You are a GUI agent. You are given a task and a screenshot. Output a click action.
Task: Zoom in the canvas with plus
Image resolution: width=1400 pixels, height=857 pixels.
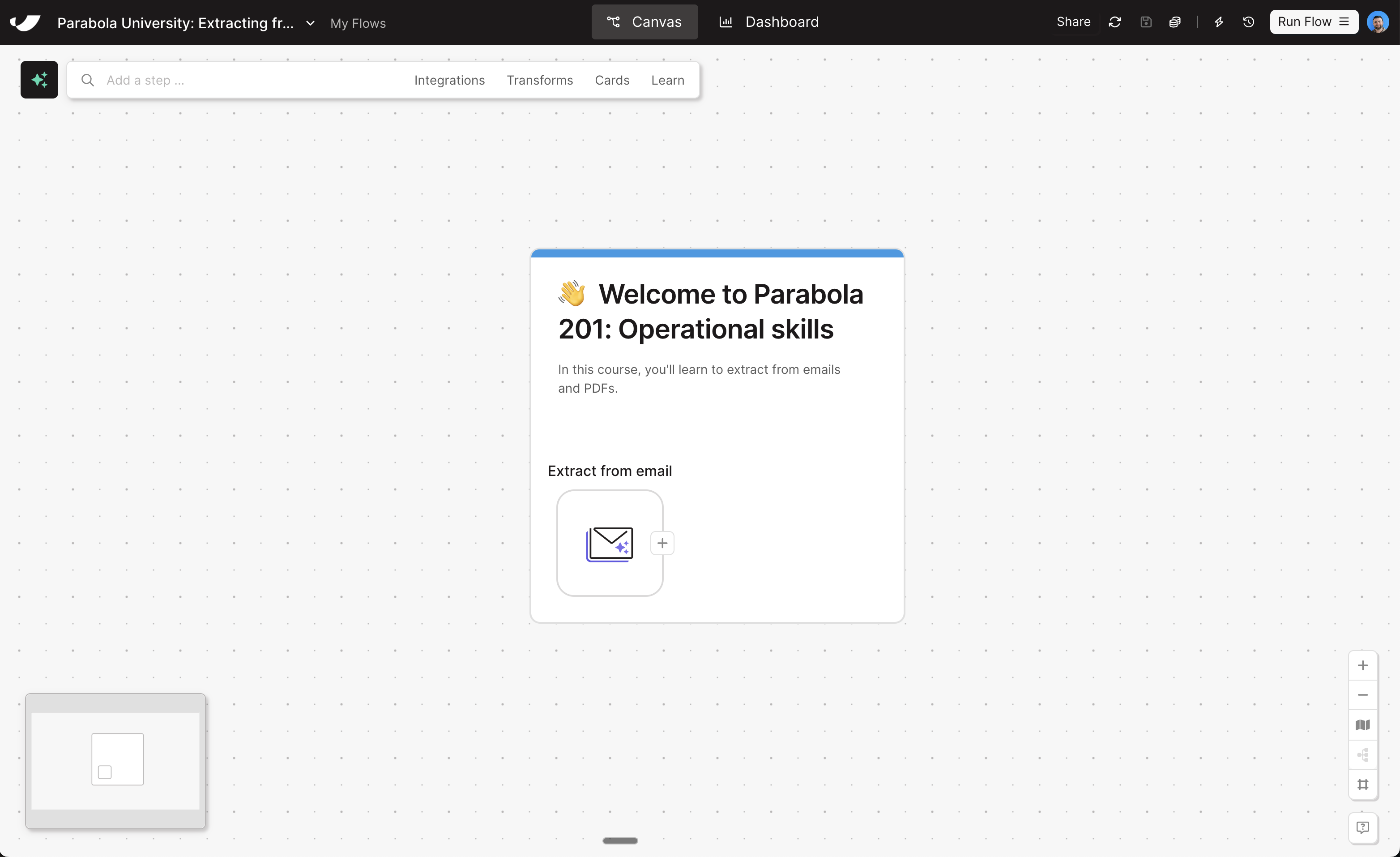coord(1362,665)
